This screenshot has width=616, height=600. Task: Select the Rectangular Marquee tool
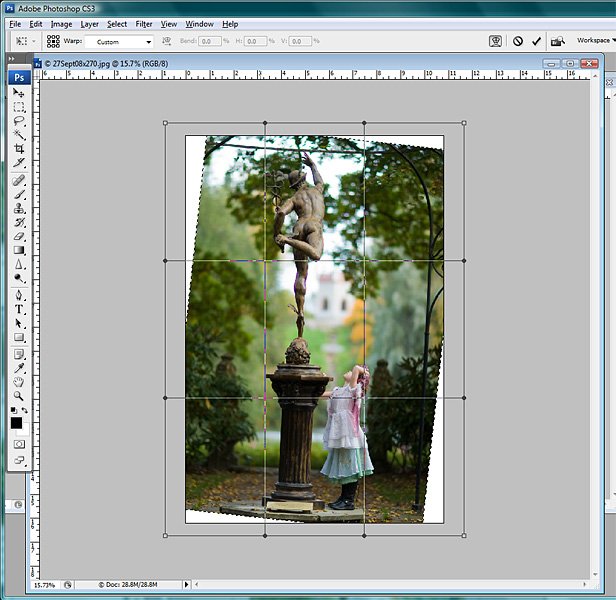19,106
